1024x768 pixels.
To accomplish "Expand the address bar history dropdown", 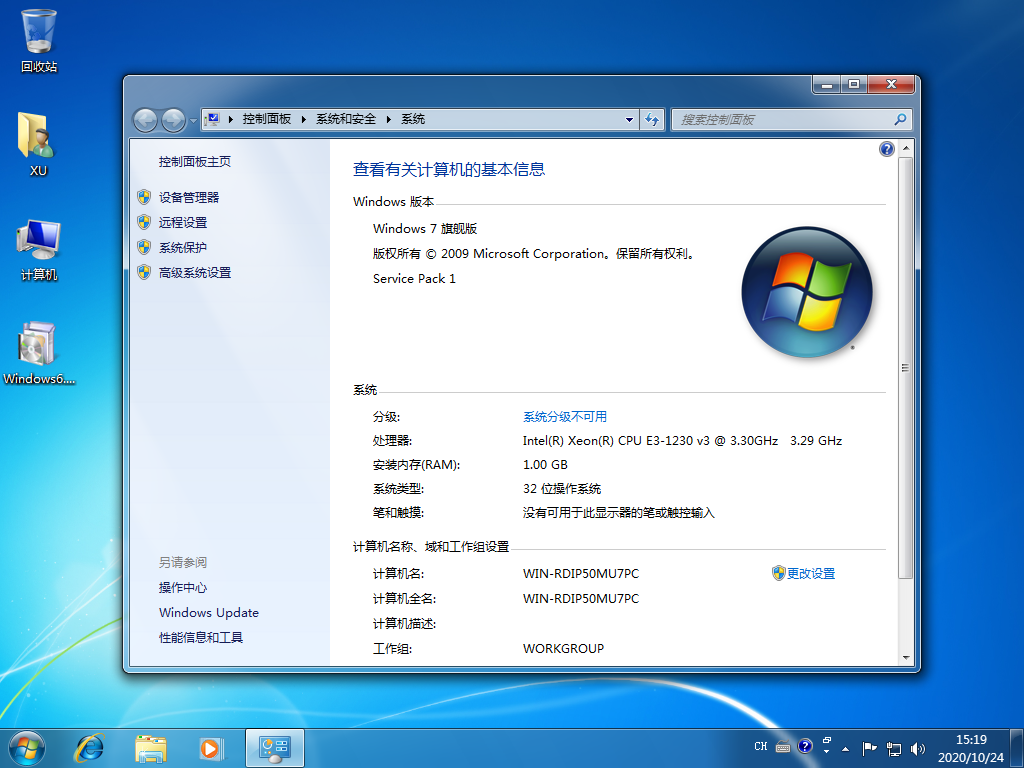I will coord(630,120).
